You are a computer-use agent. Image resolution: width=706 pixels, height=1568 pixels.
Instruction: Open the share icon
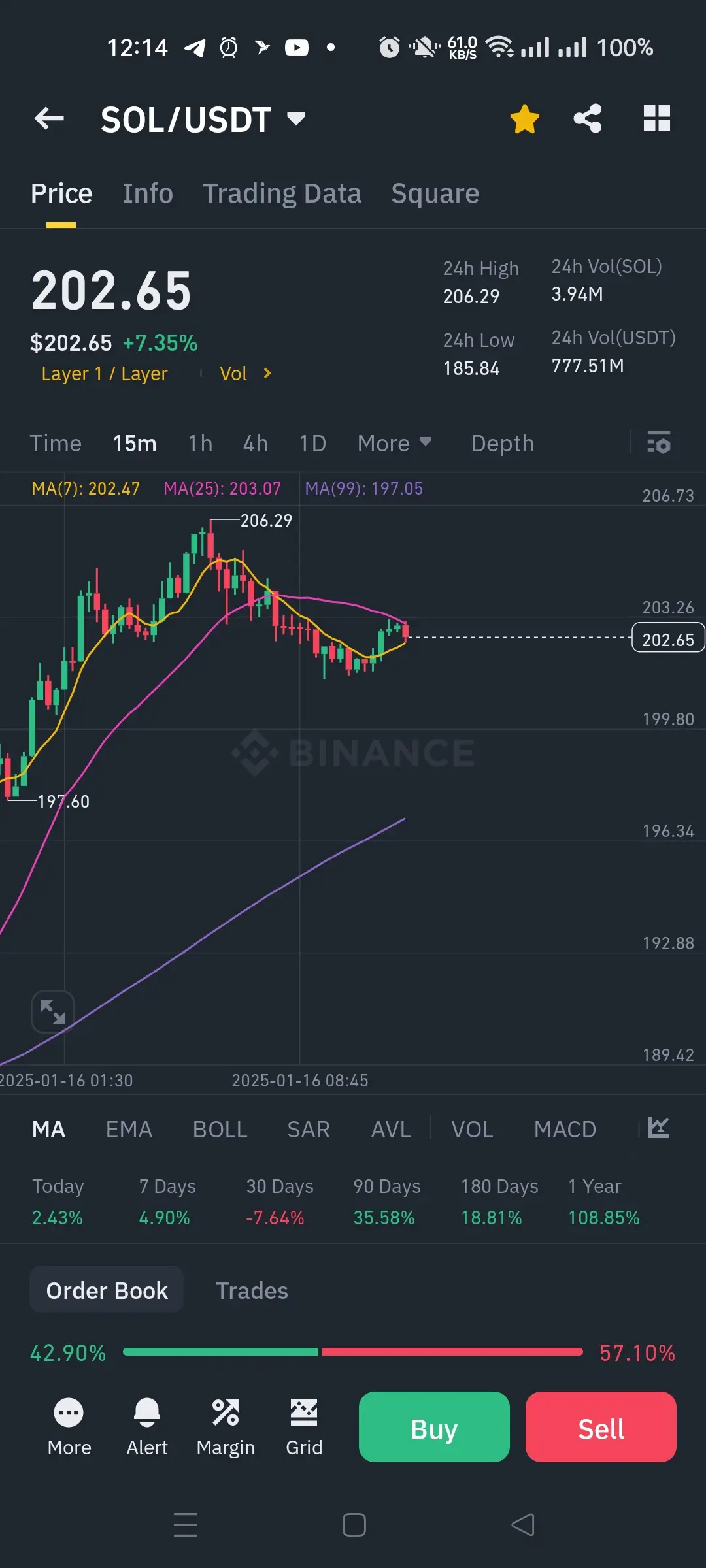coord(588,119)
